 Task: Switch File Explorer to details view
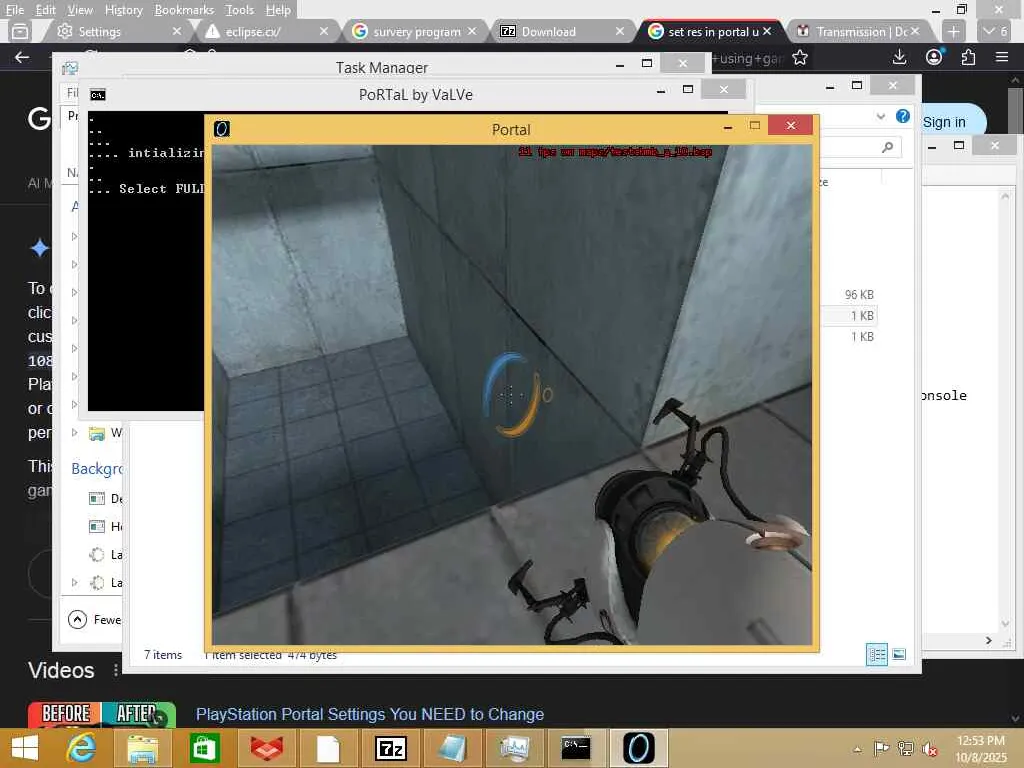876,654
